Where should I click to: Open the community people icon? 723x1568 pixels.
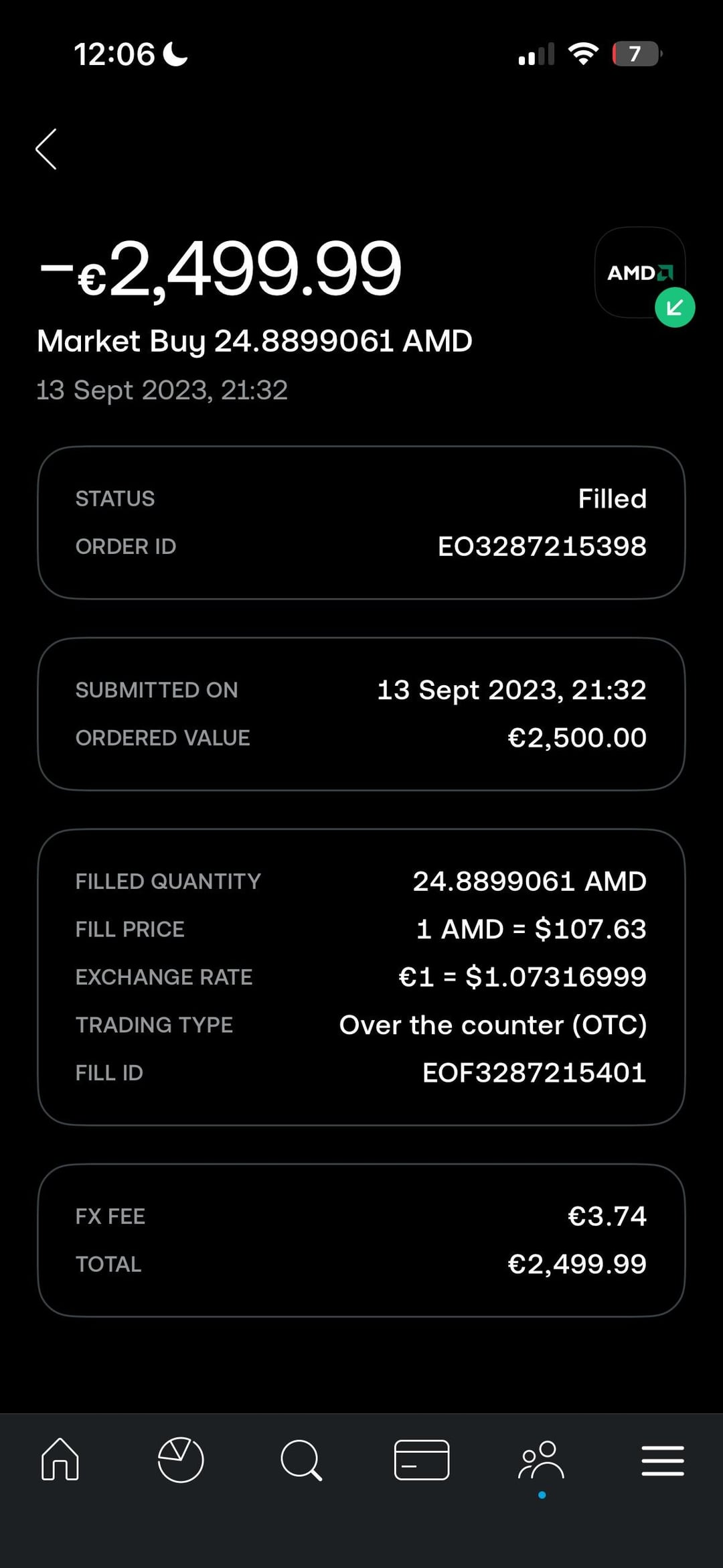[x=542, y=1460]
